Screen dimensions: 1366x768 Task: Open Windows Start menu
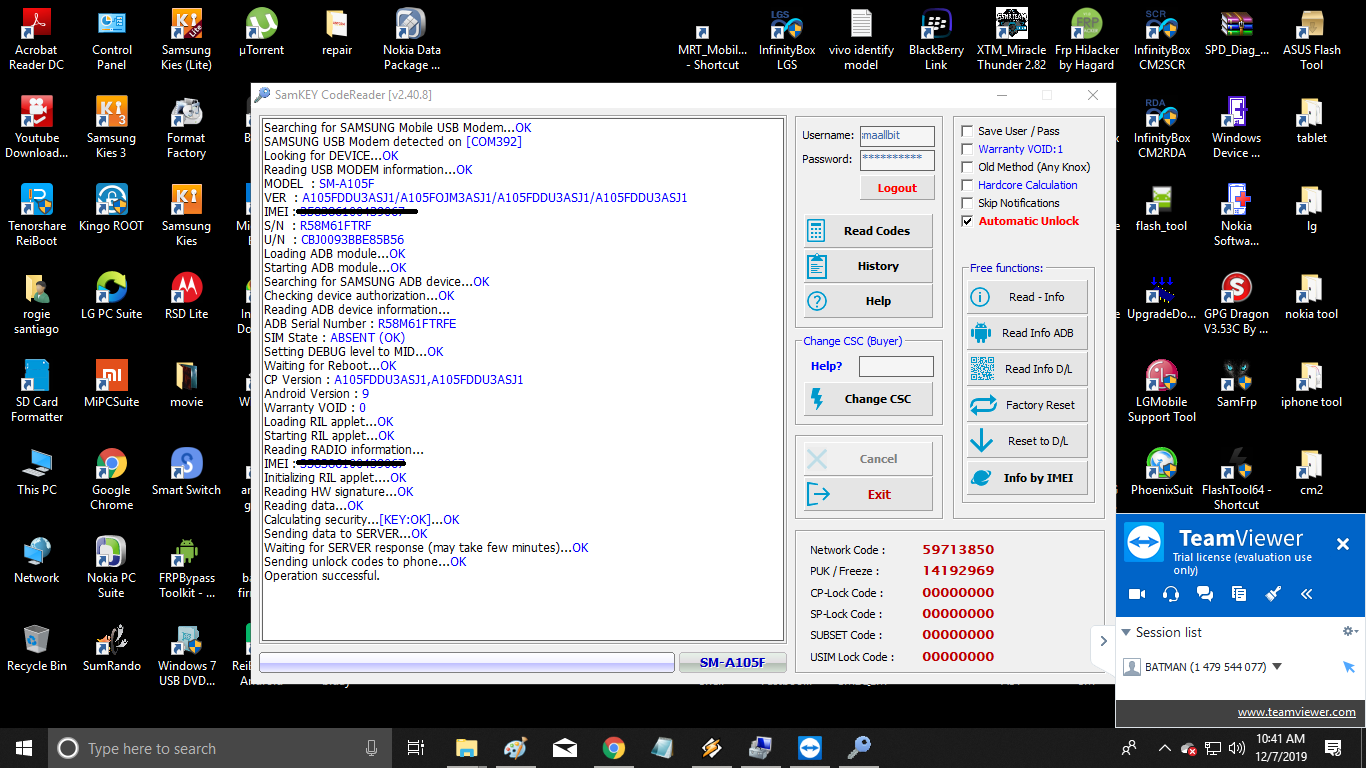pos(24,748)
